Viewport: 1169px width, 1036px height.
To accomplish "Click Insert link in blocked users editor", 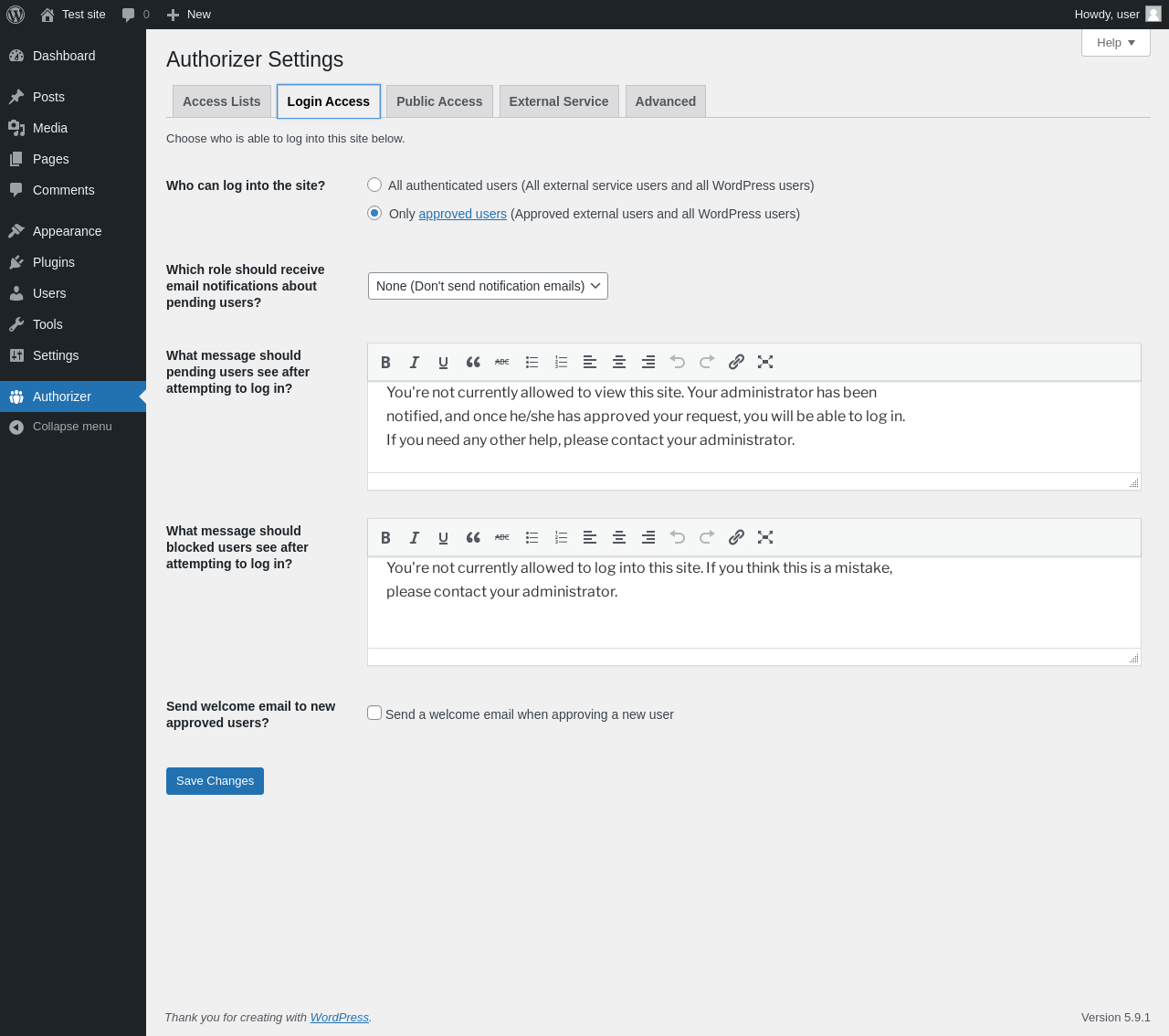I will pos(736,538).
